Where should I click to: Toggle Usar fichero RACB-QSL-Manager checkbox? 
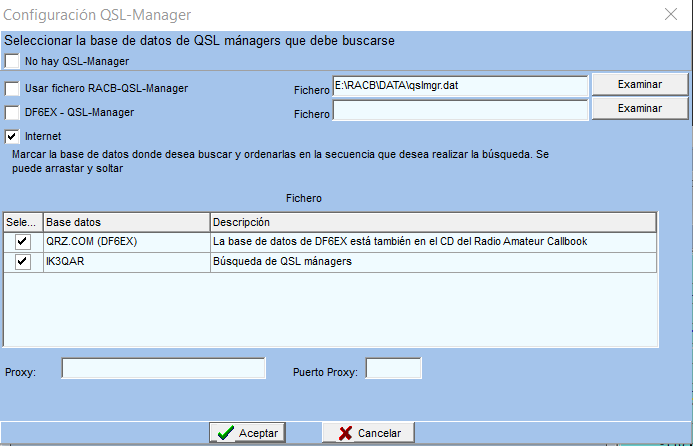pyautogui.click(x=12, y=88)
